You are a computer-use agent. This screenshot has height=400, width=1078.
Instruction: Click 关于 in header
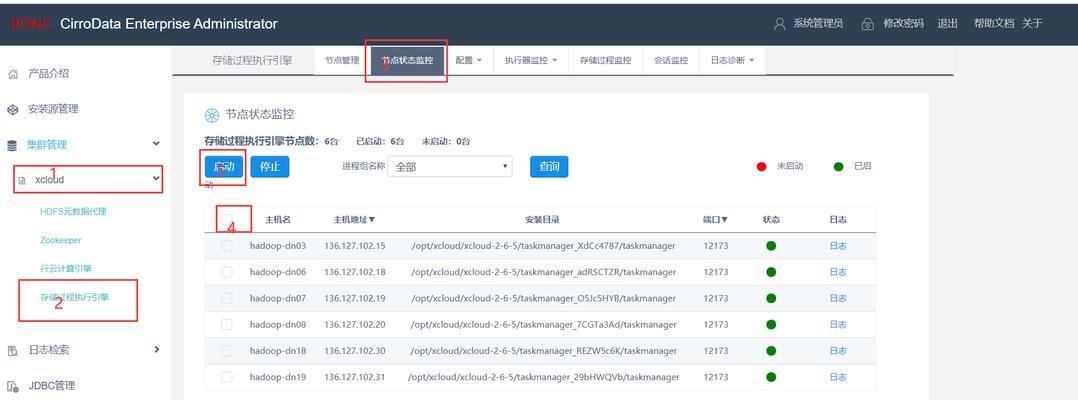click(1032, 24)
